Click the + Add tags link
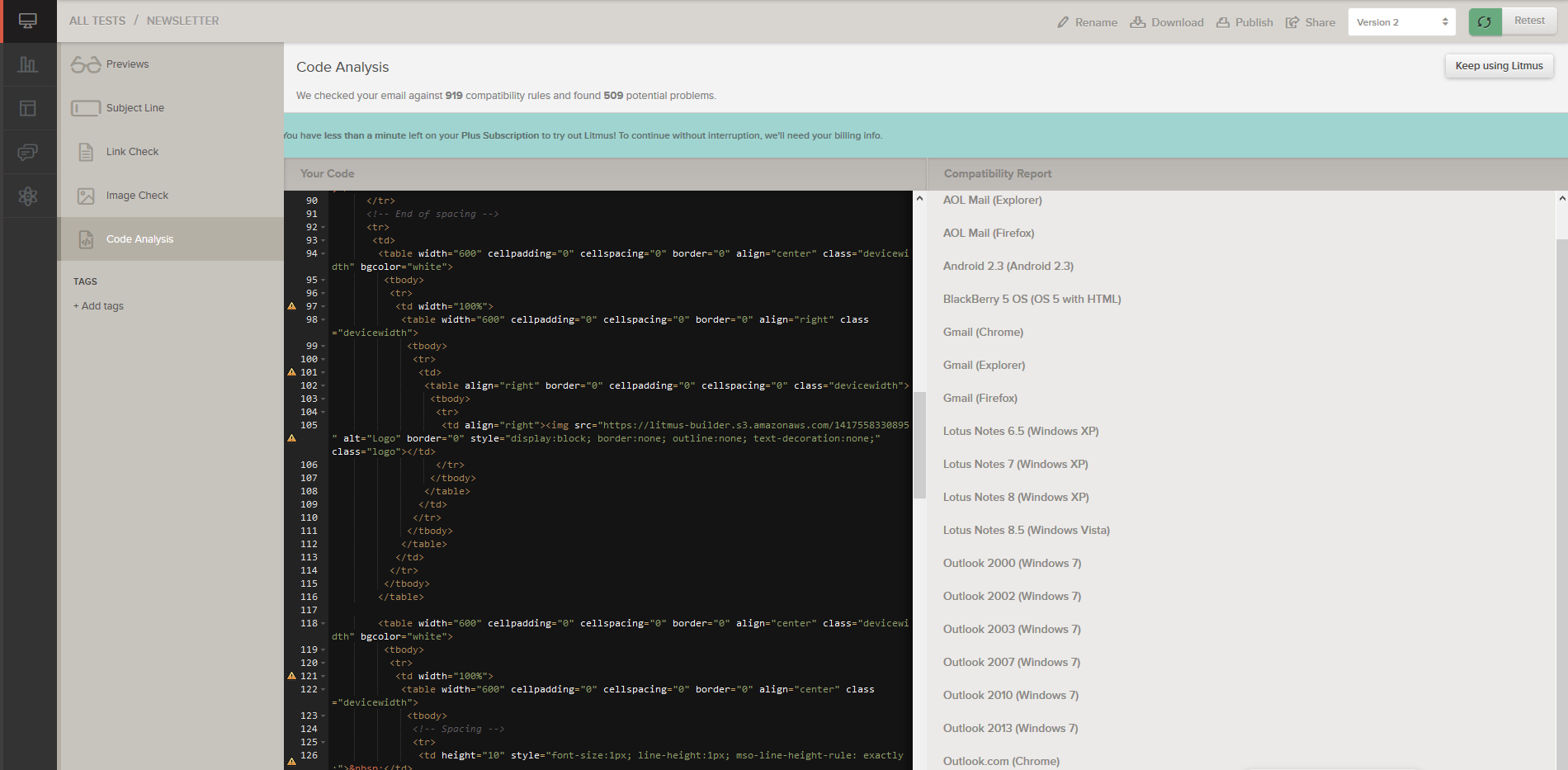 [98, 306]
